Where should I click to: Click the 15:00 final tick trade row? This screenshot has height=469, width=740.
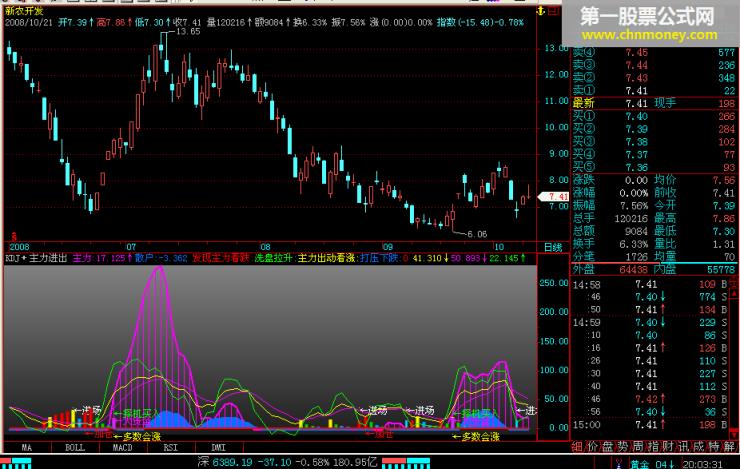651,425
